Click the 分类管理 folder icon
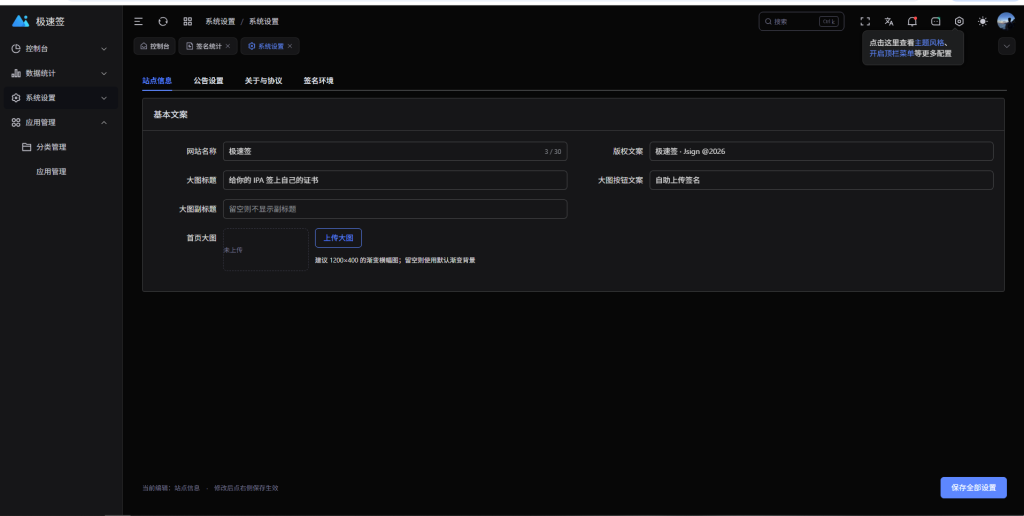 click(x=27, y=147)
